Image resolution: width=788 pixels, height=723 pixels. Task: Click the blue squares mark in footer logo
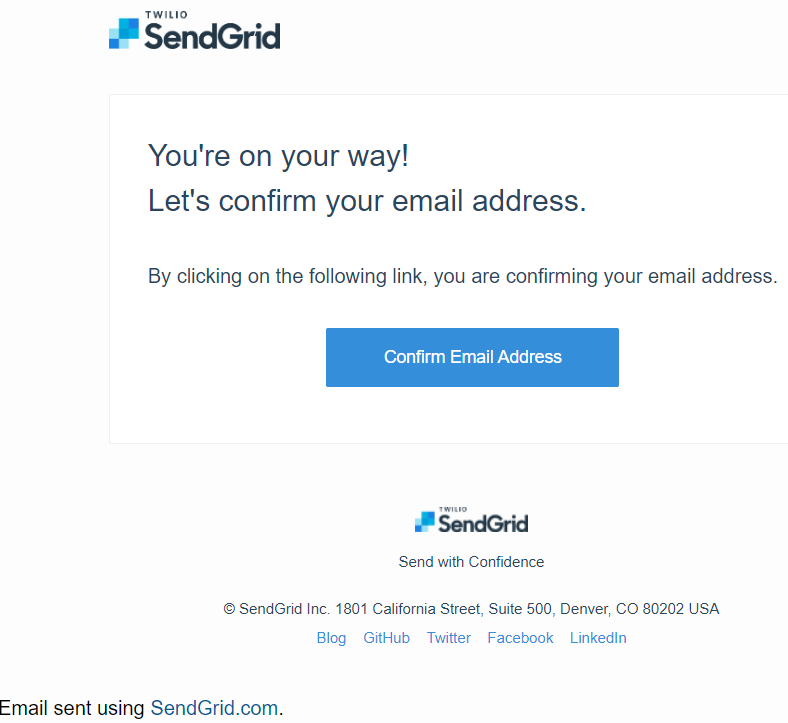tap(425, 522)
